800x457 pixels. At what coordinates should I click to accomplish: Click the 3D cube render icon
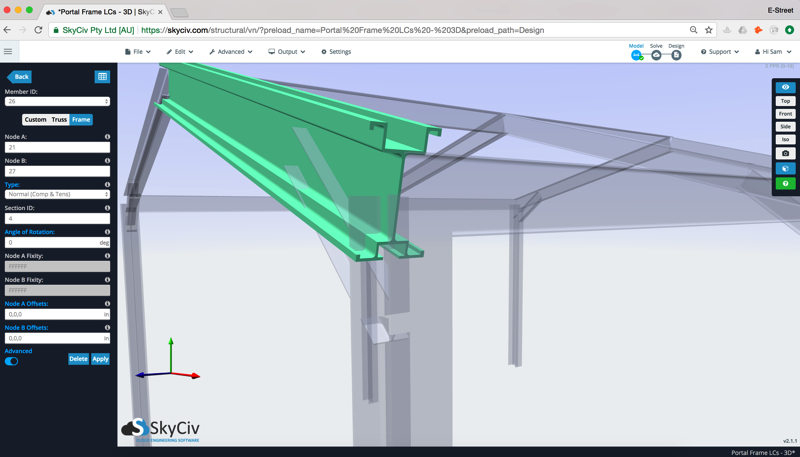point(785,169)
